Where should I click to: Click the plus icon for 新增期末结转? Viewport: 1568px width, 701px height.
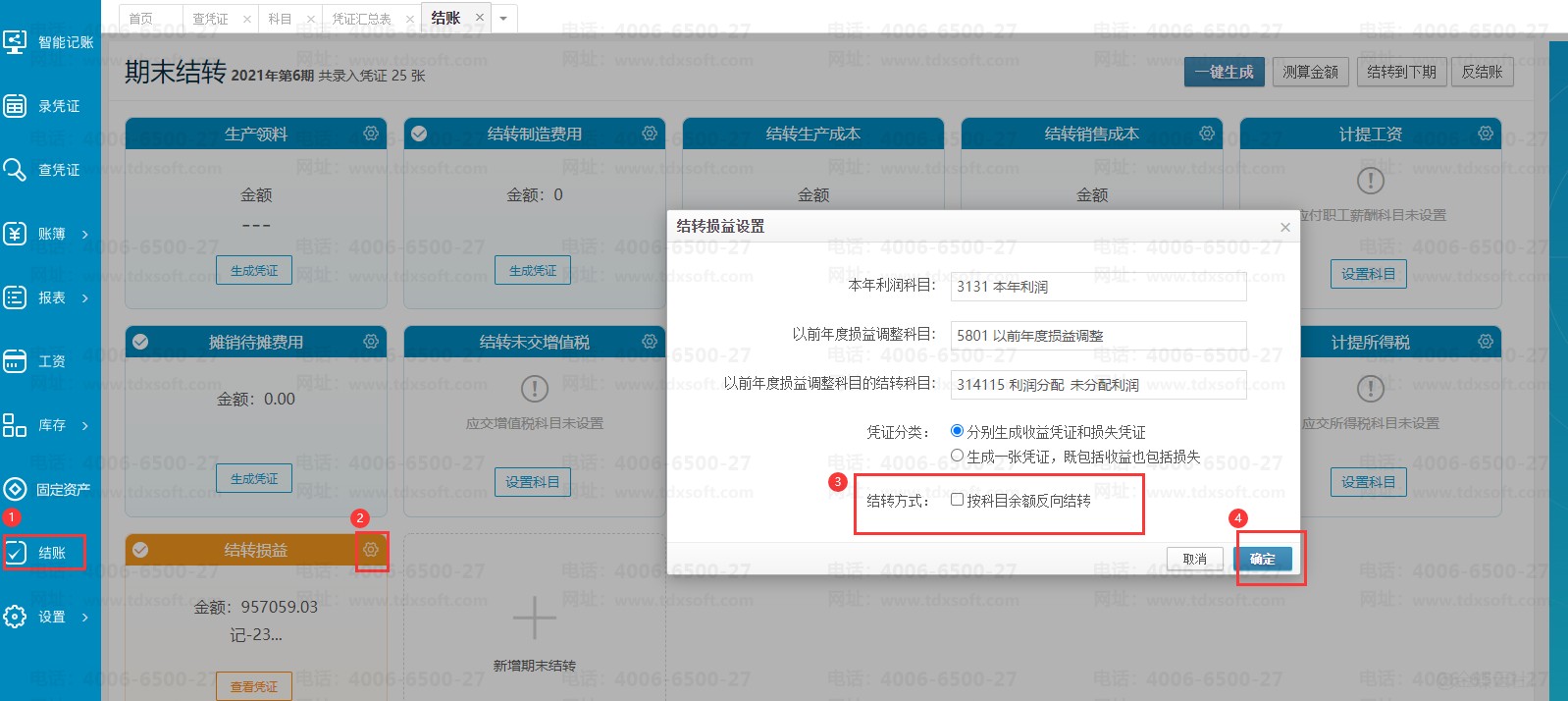[535, 619]
